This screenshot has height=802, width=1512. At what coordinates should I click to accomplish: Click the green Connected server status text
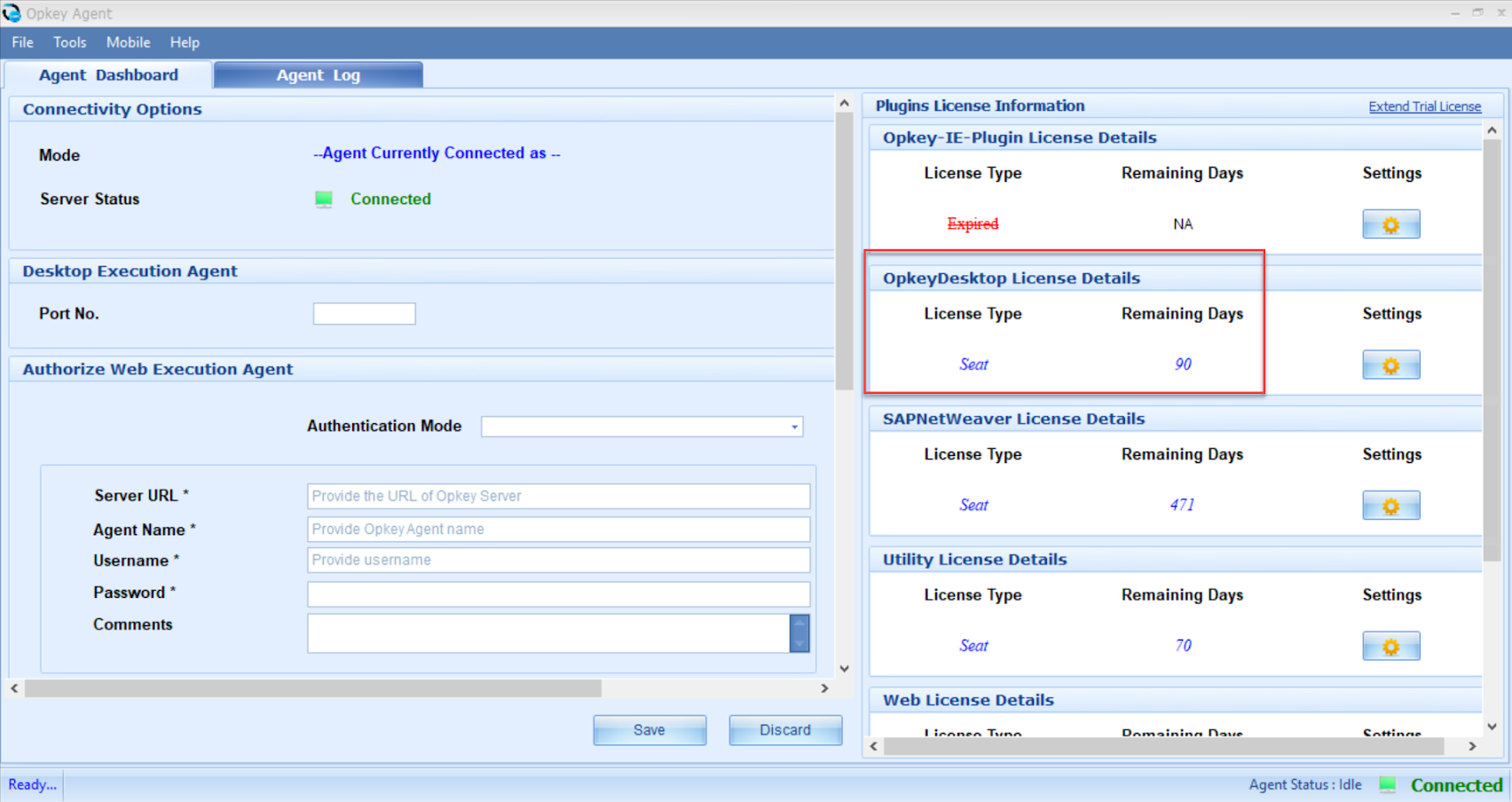[x=390, y=200]
